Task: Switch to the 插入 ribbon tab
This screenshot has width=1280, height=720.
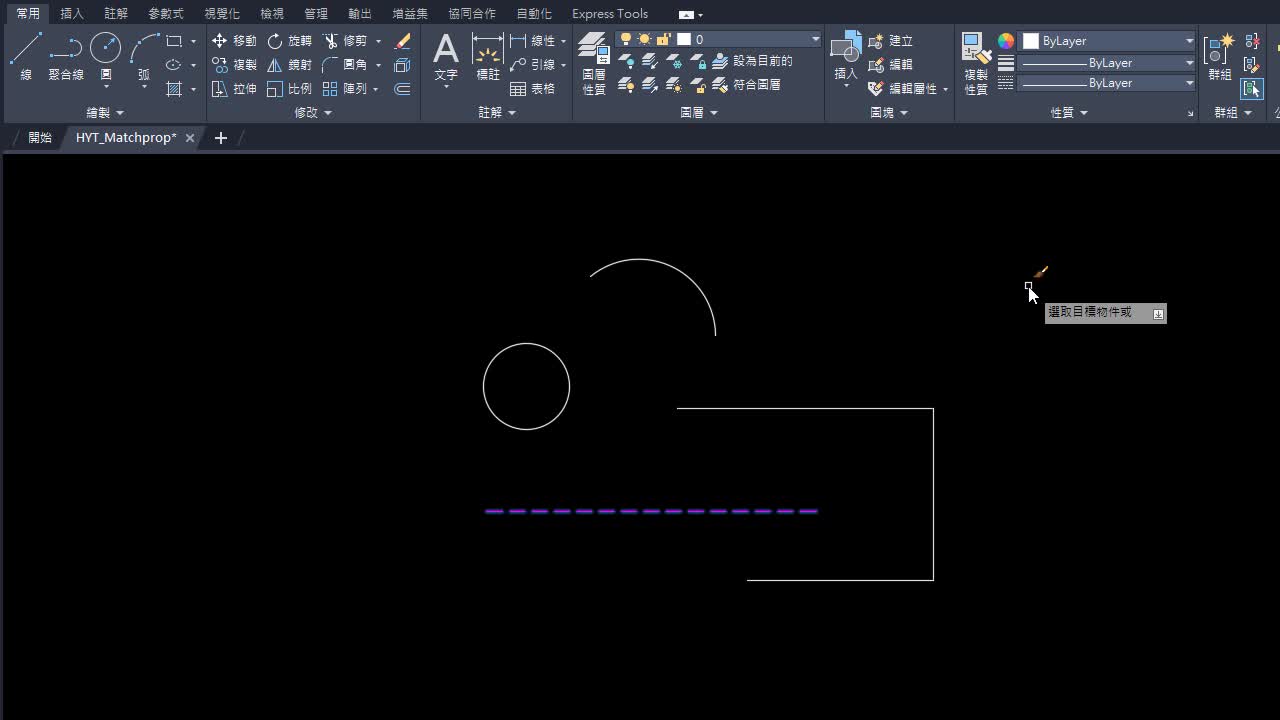Action: [70, 13]
